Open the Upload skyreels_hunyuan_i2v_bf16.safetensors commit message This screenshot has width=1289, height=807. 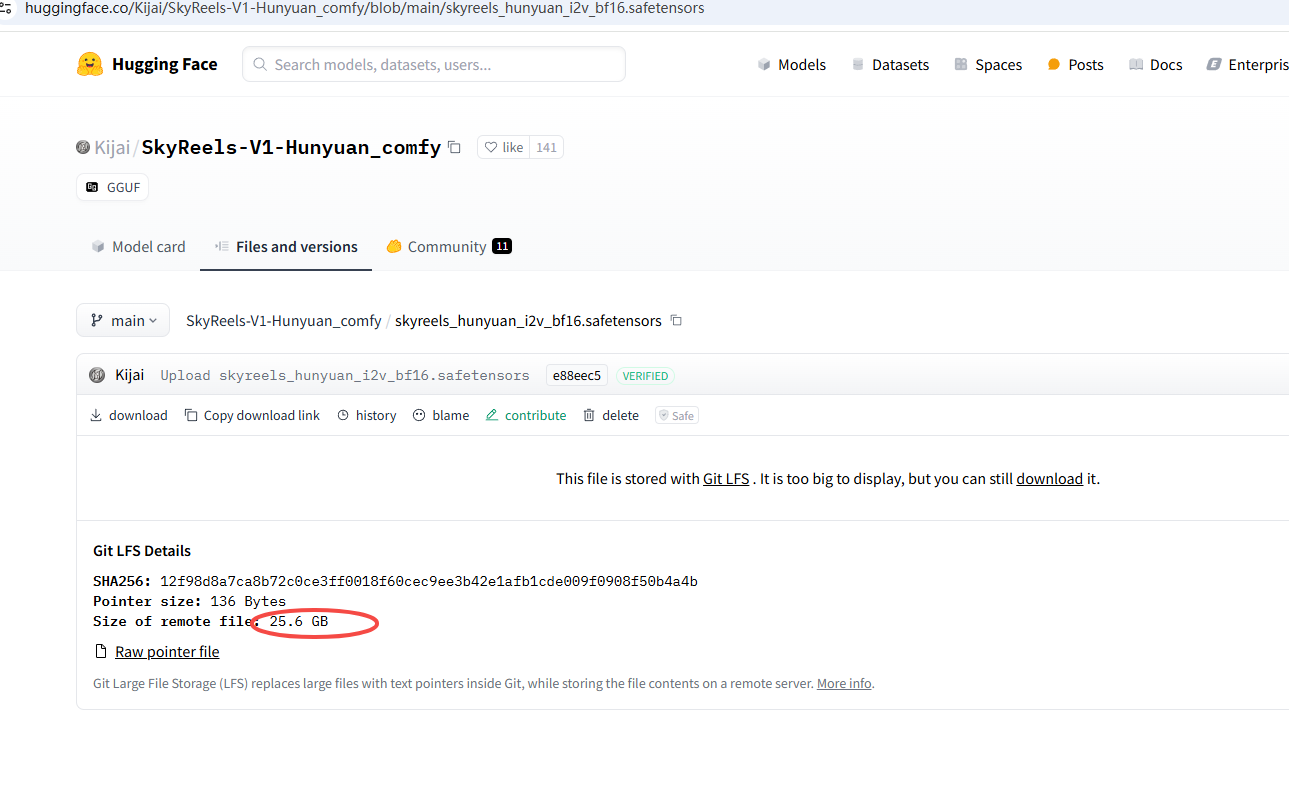[345, 376]
